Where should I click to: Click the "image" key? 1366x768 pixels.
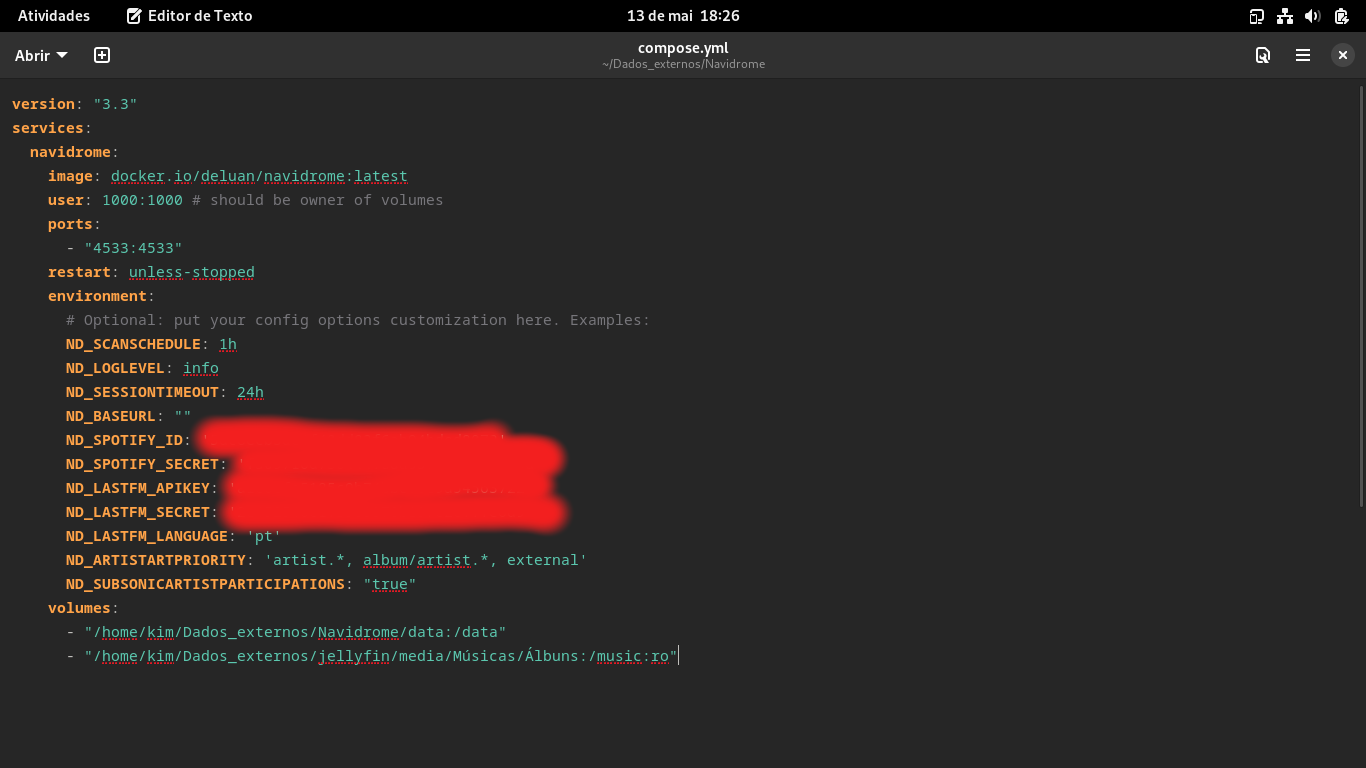tap(70, 176)
